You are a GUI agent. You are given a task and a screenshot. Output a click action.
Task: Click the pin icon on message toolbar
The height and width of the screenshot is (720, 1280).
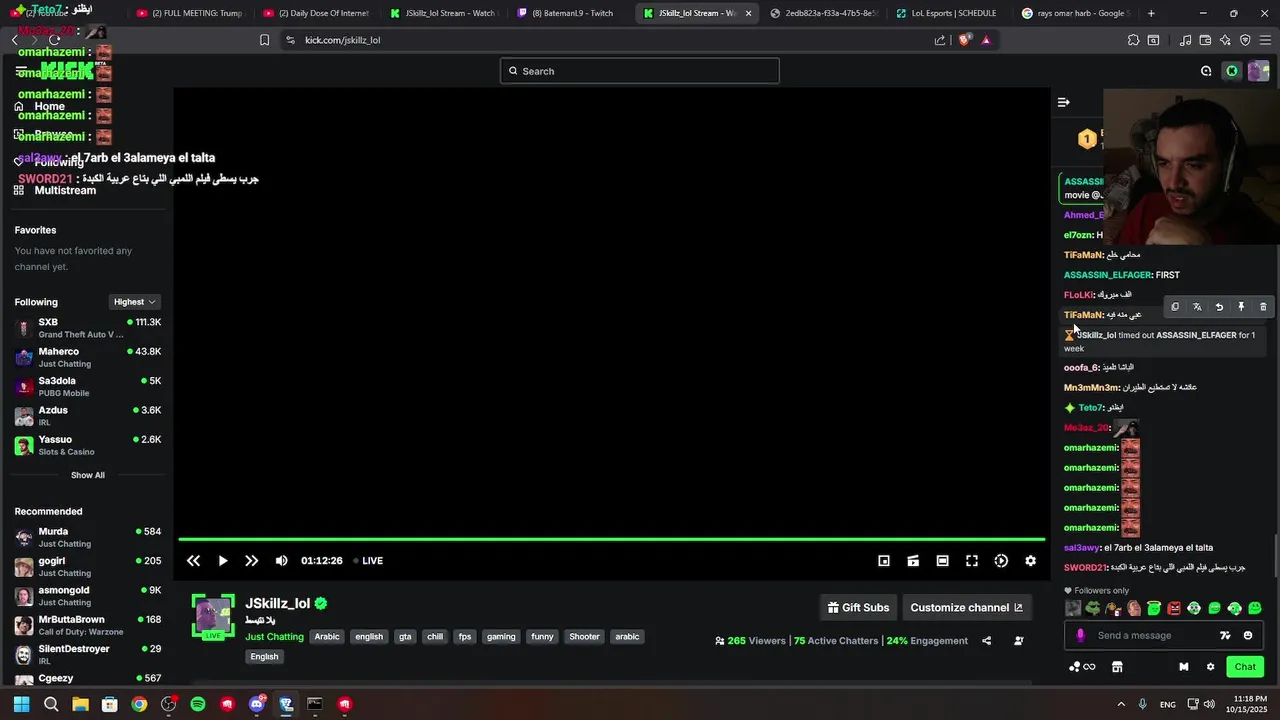[1241, 307]
